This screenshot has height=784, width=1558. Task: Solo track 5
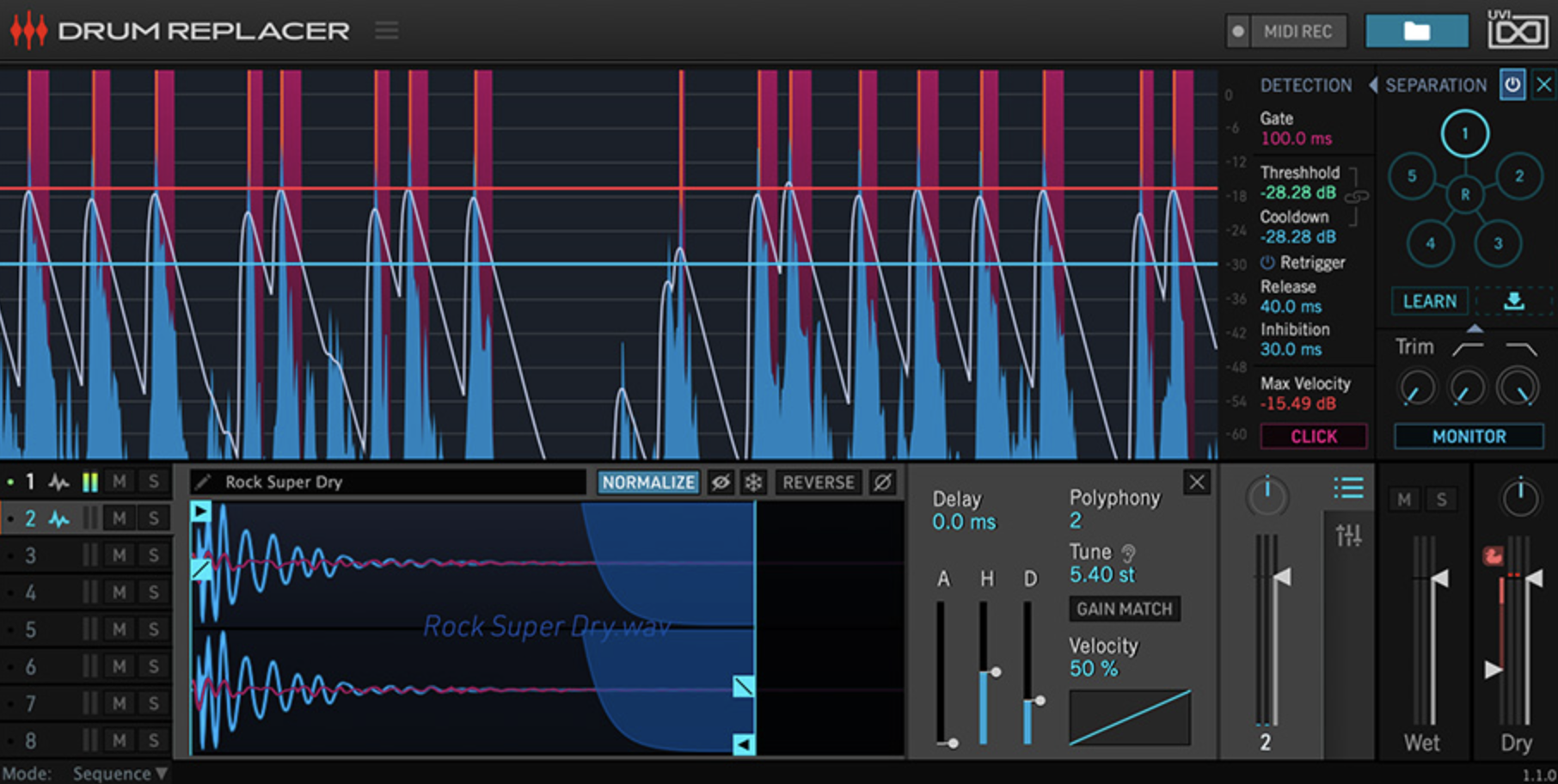pos(154,629)
